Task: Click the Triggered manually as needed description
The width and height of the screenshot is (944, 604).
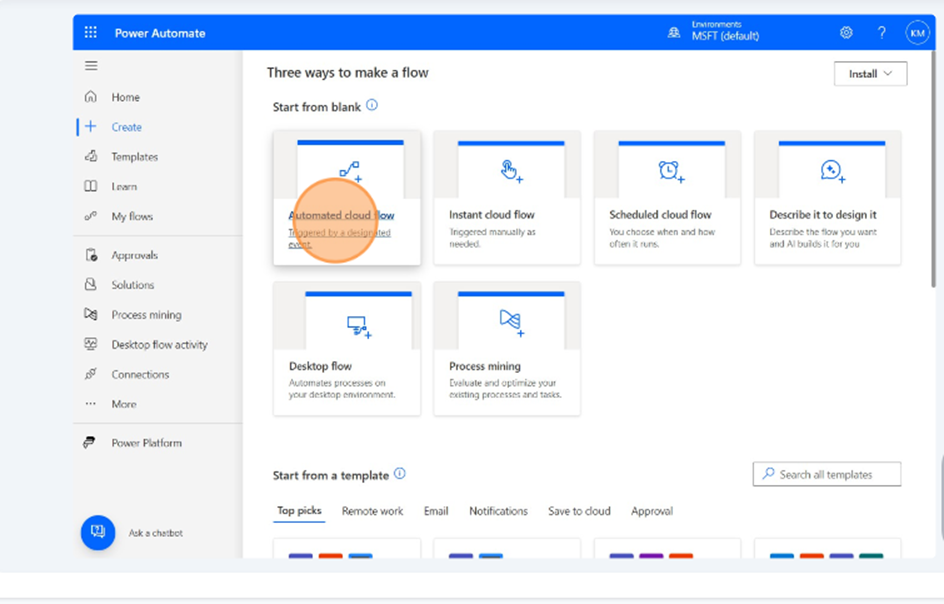Action: coord(492,238)
